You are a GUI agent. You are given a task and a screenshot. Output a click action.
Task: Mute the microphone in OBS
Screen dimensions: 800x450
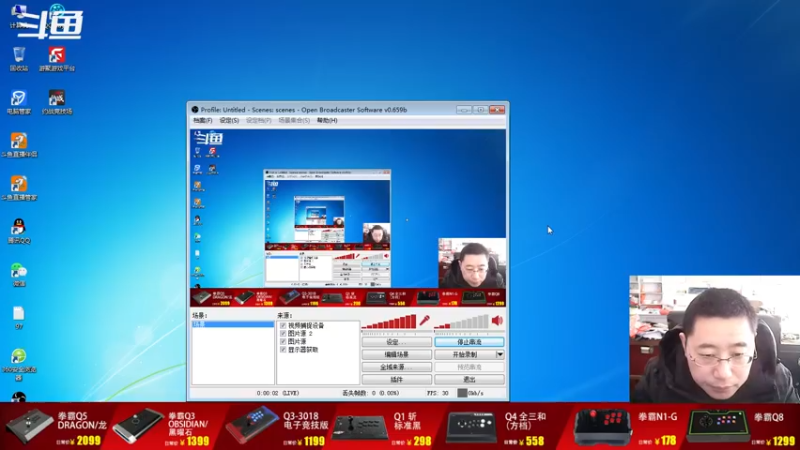coord(424,320)
